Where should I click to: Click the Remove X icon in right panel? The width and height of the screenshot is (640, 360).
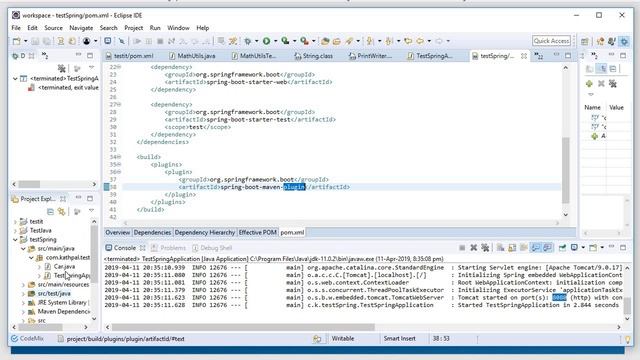601,84
